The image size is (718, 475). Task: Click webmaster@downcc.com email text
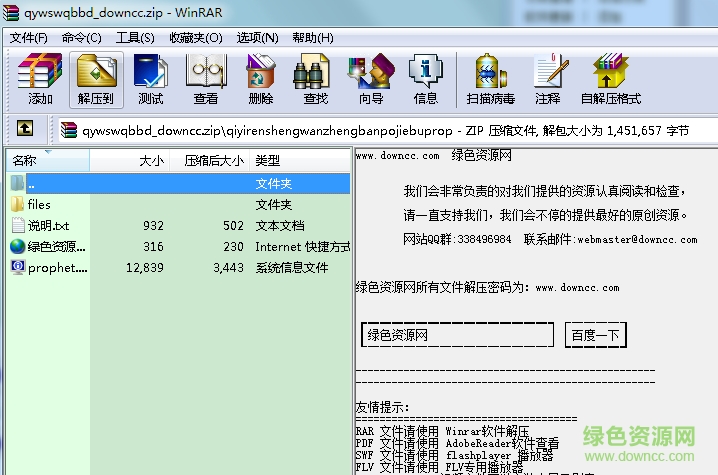[637, 240]
